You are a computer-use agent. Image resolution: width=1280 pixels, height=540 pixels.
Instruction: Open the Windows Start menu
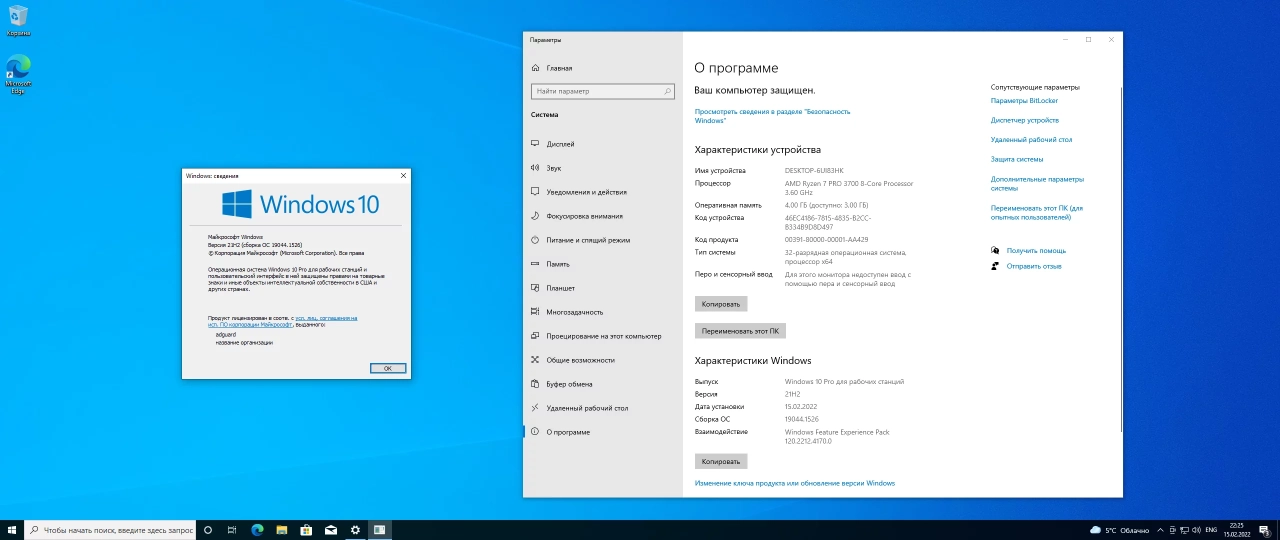tap(12, 530)
